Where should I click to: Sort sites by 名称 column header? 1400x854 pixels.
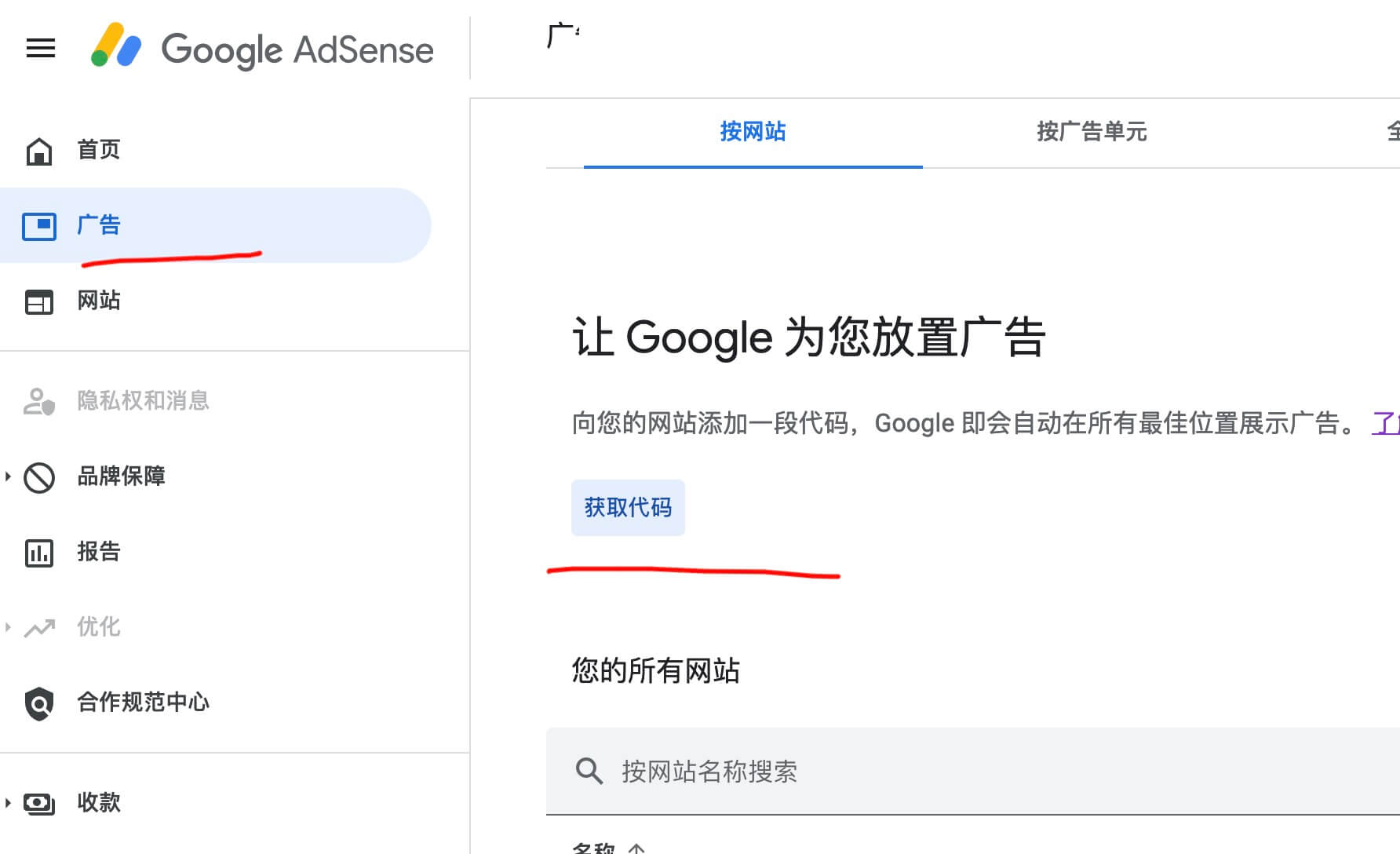point(594,848)
